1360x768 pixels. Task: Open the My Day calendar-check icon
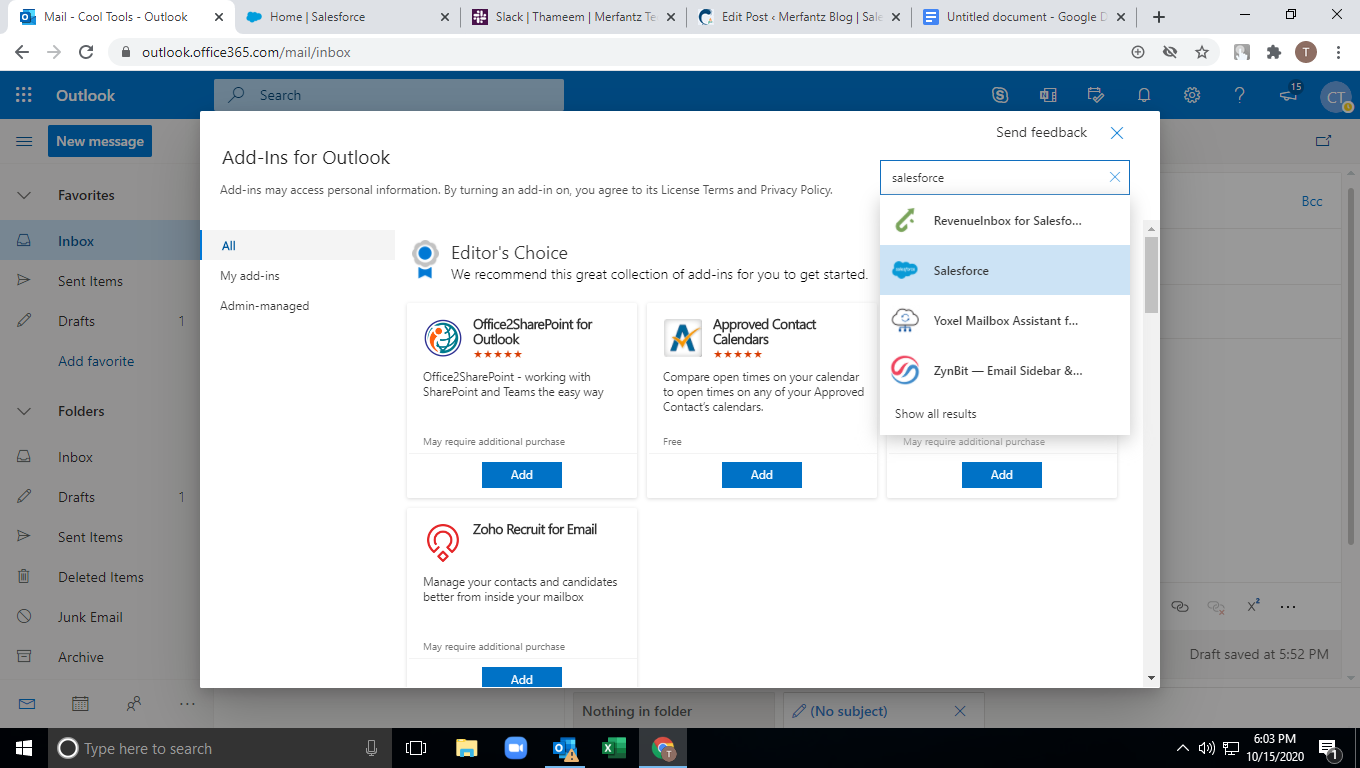(1096, 95)
